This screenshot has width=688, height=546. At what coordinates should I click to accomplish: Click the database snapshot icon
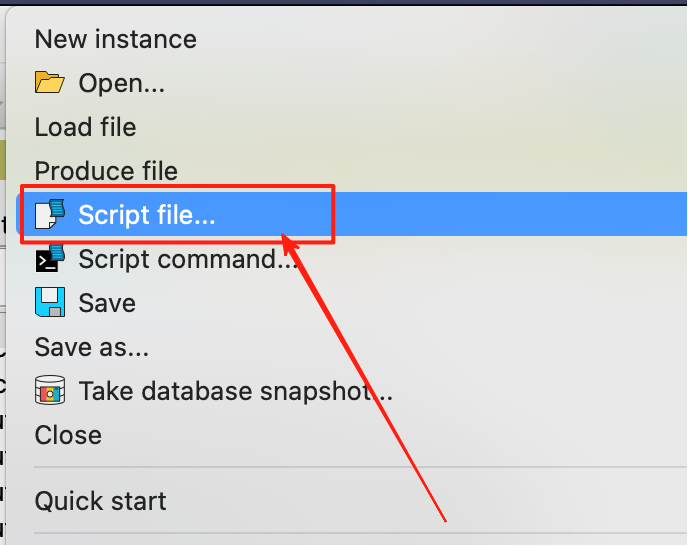tap(50, 391)
